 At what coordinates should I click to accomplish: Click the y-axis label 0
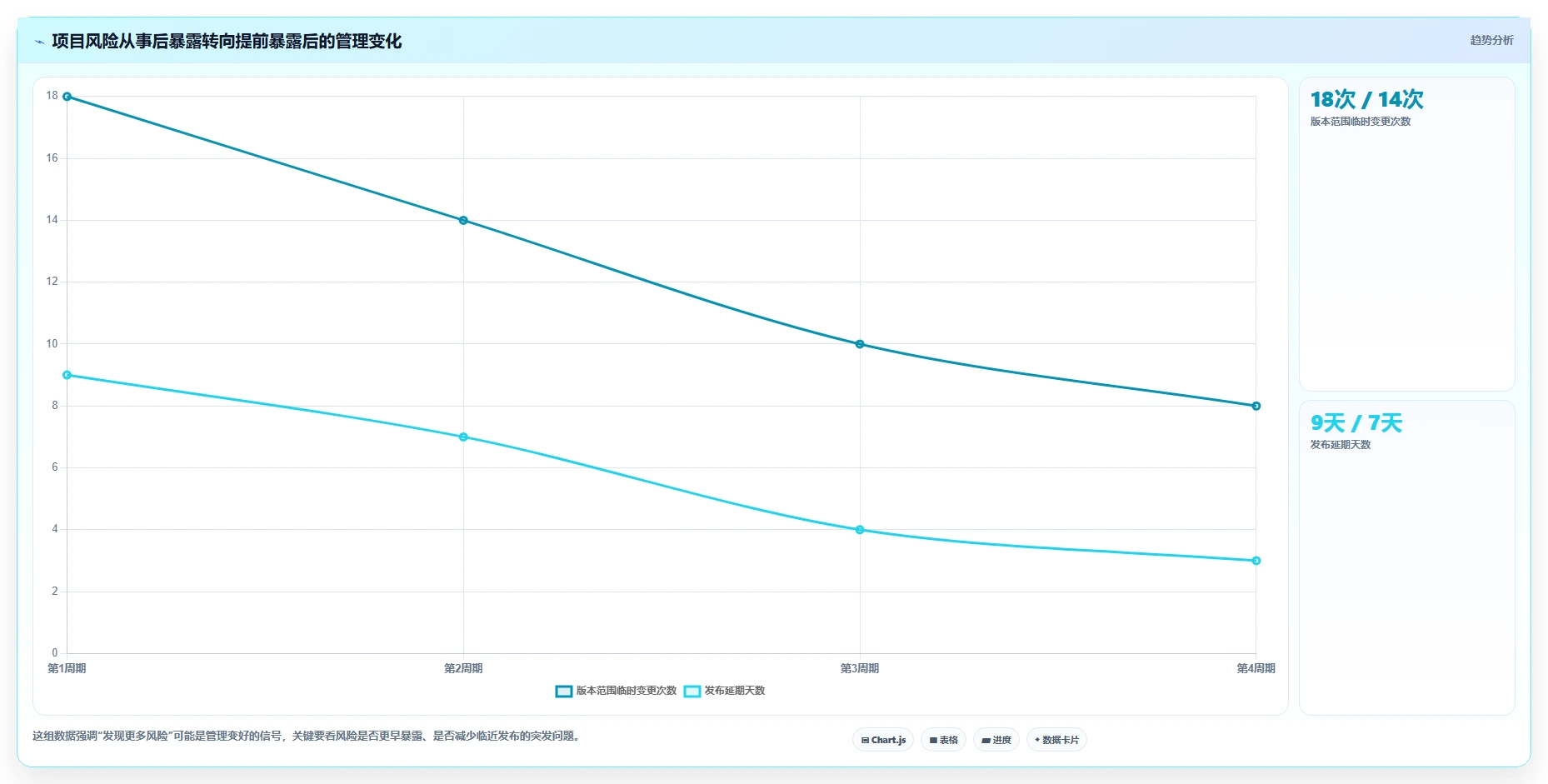click(55, 652)
